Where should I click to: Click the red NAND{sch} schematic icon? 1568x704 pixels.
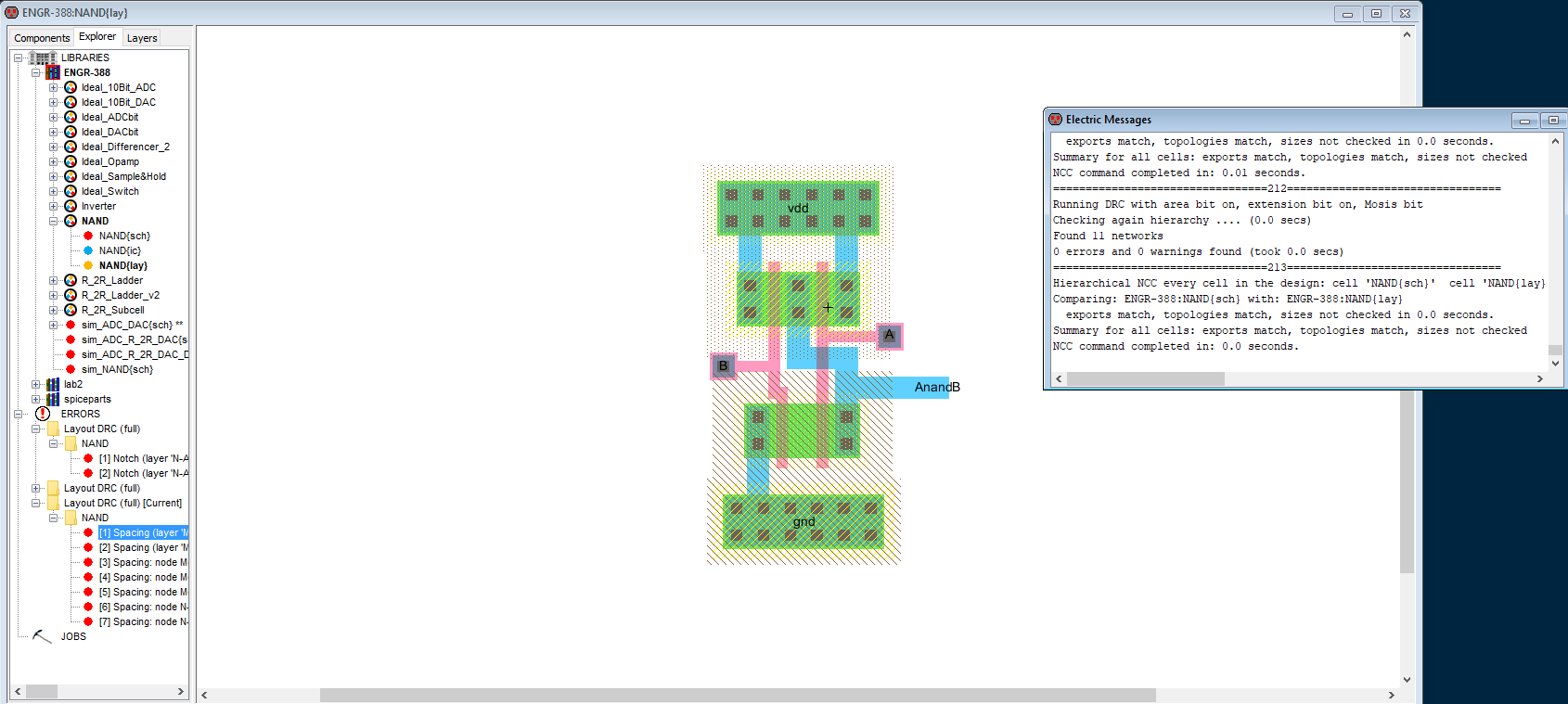click(x=88, y=236)
